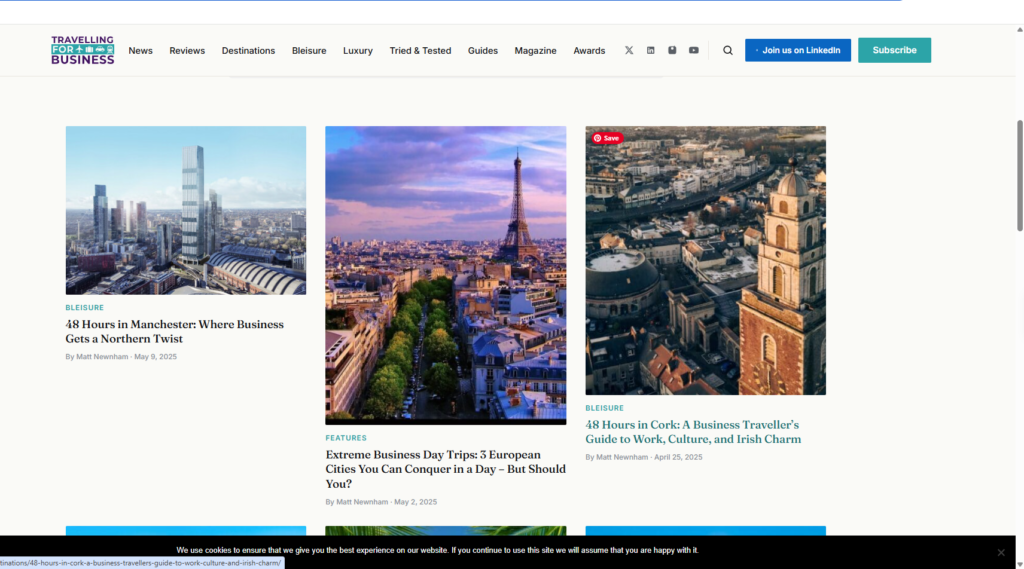Click Matt Newnham author on Cork article
1024x569 pixels.
[622, 457]
